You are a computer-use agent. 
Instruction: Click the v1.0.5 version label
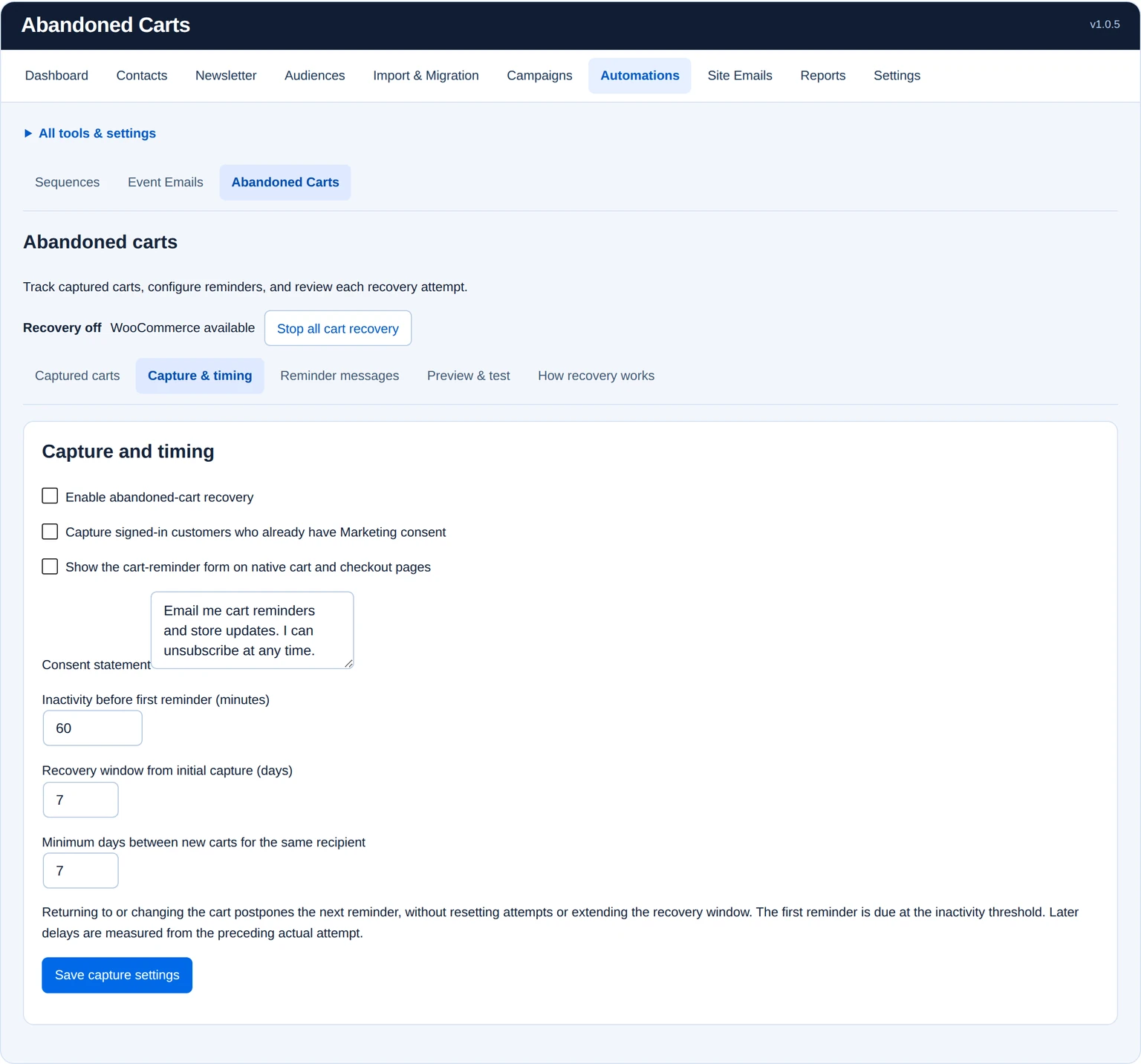pyautogui.click(x=1105, y=25)
